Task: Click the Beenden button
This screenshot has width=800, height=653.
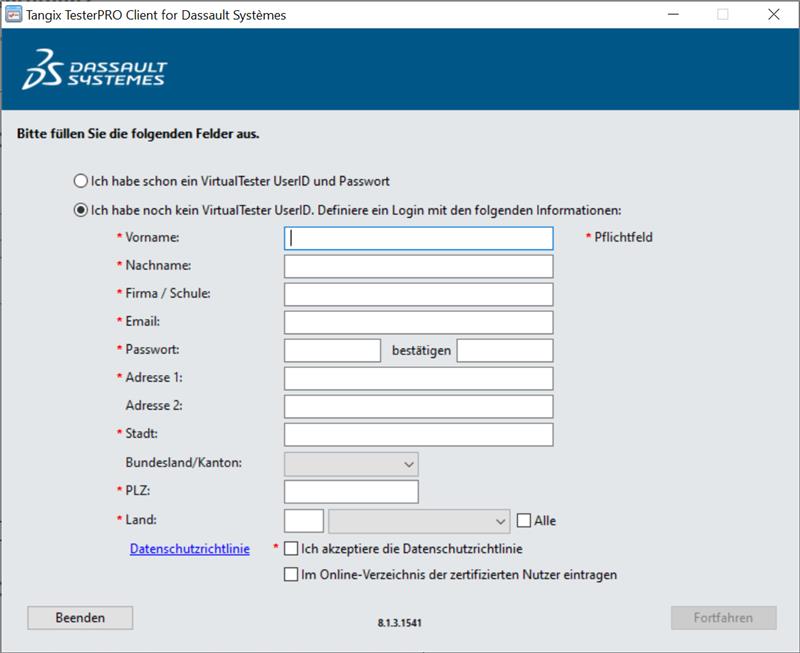Action: tap(80, 618)
